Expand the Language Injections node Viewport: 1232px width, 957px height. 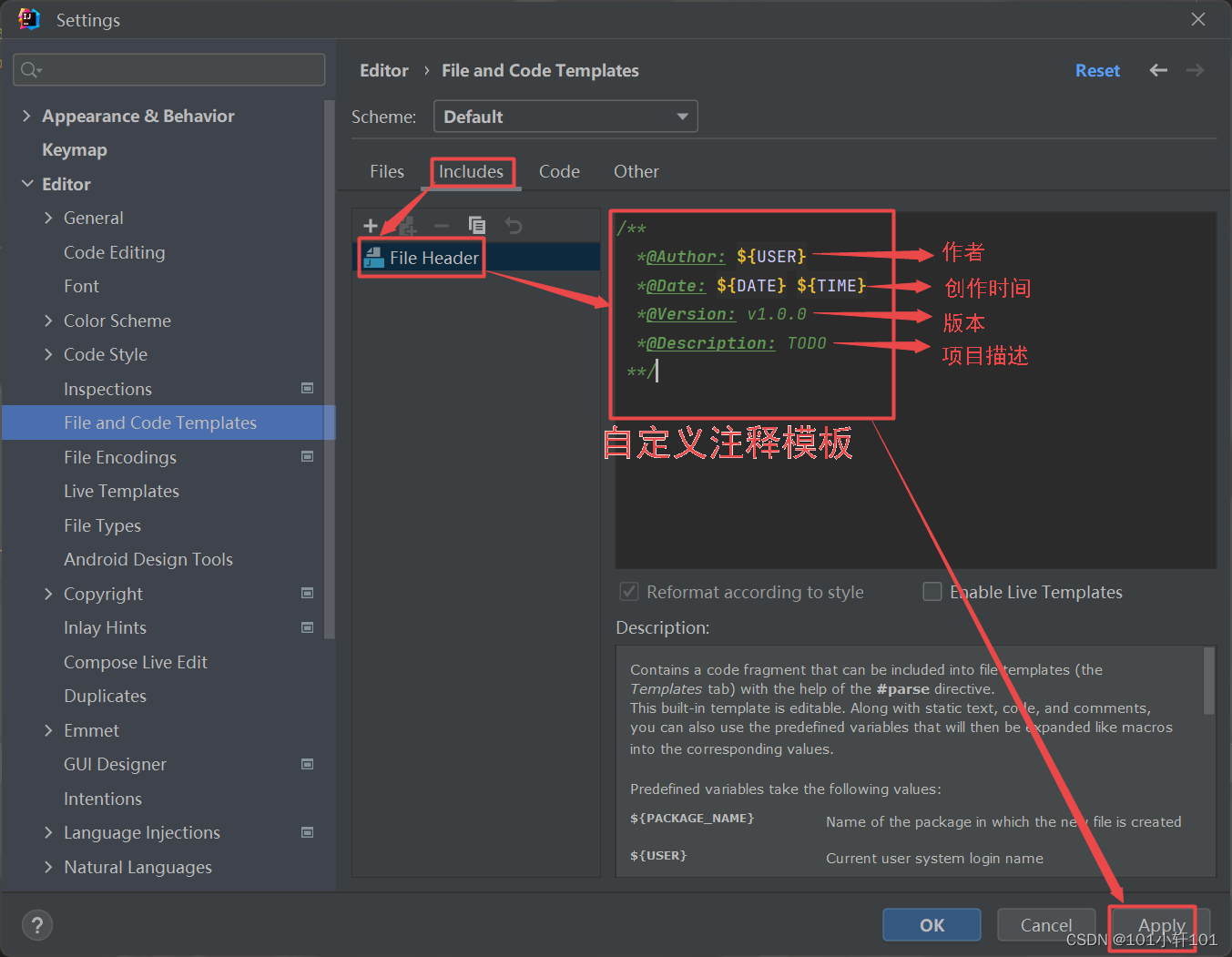(x=48, y=832)
